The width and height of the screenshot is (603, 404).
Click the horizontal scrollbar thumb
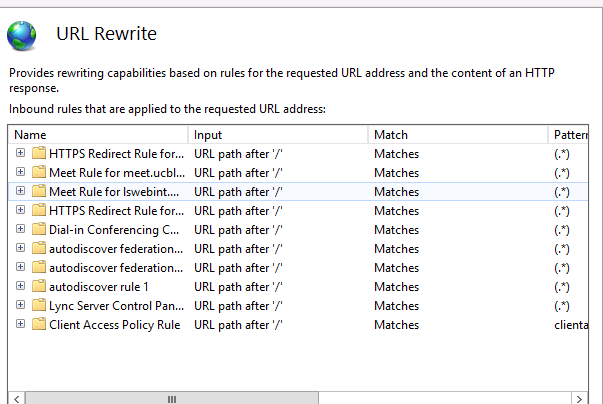(170, 397)
